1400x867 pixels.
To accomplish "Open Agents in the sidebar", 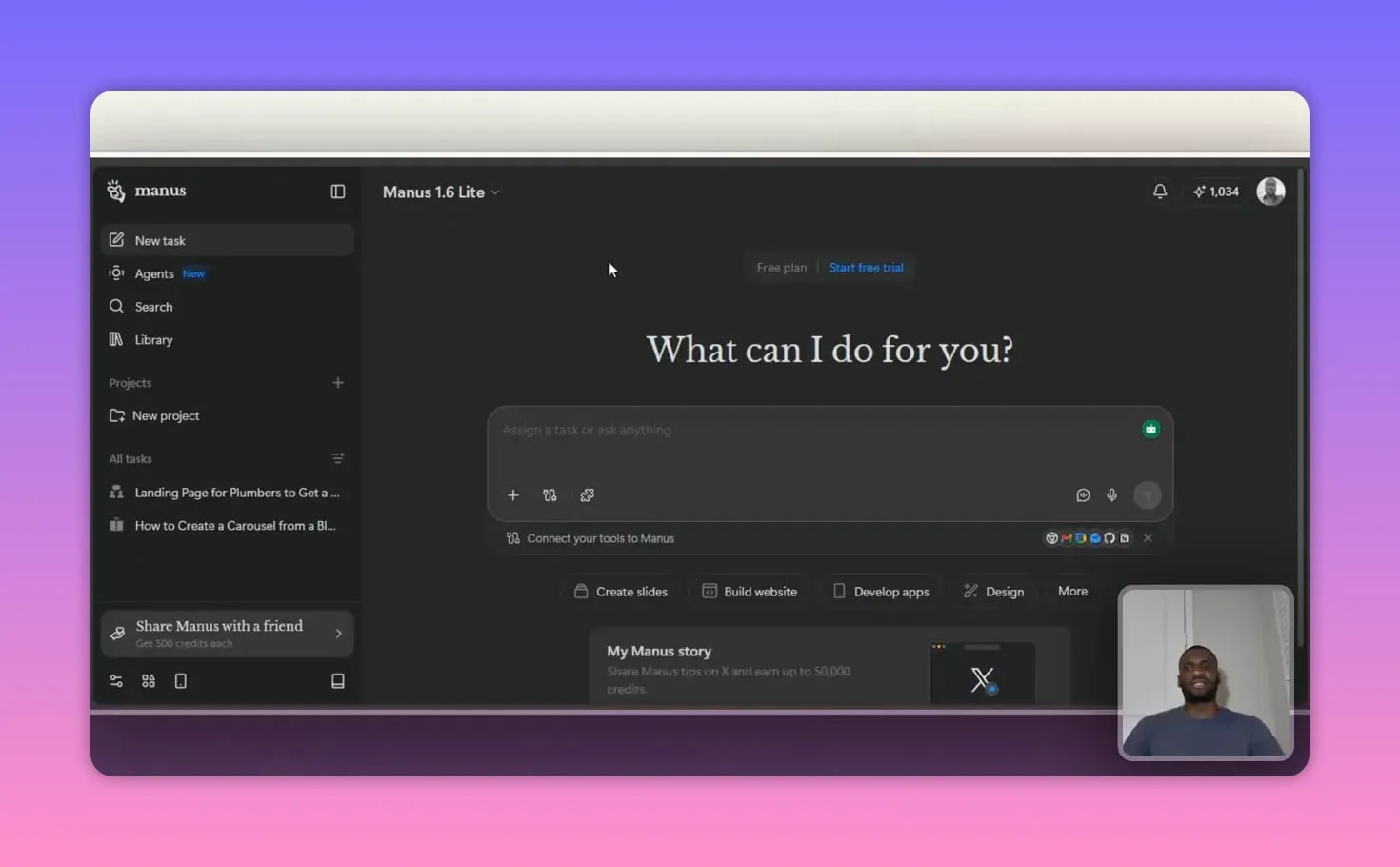I will click(227, 273).
